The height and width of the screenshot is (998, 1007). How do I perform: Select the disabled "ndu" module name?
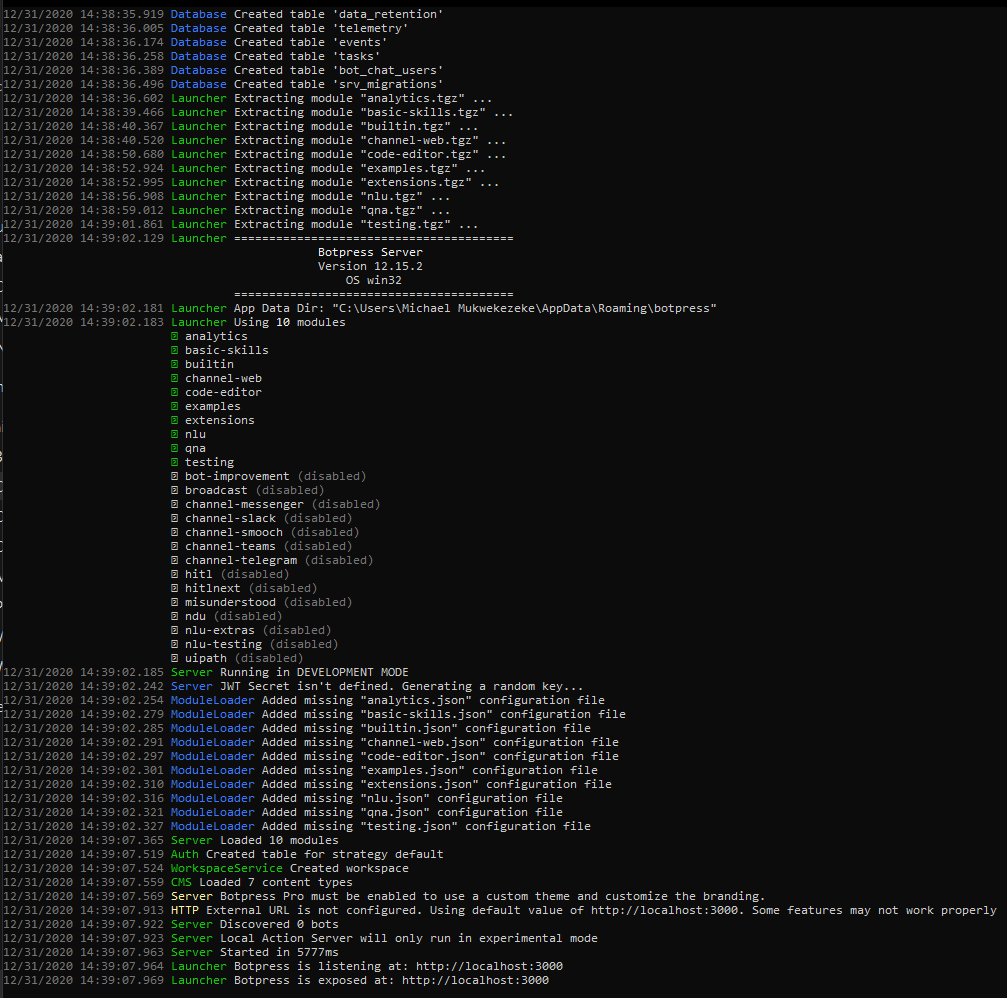(195, 617)
